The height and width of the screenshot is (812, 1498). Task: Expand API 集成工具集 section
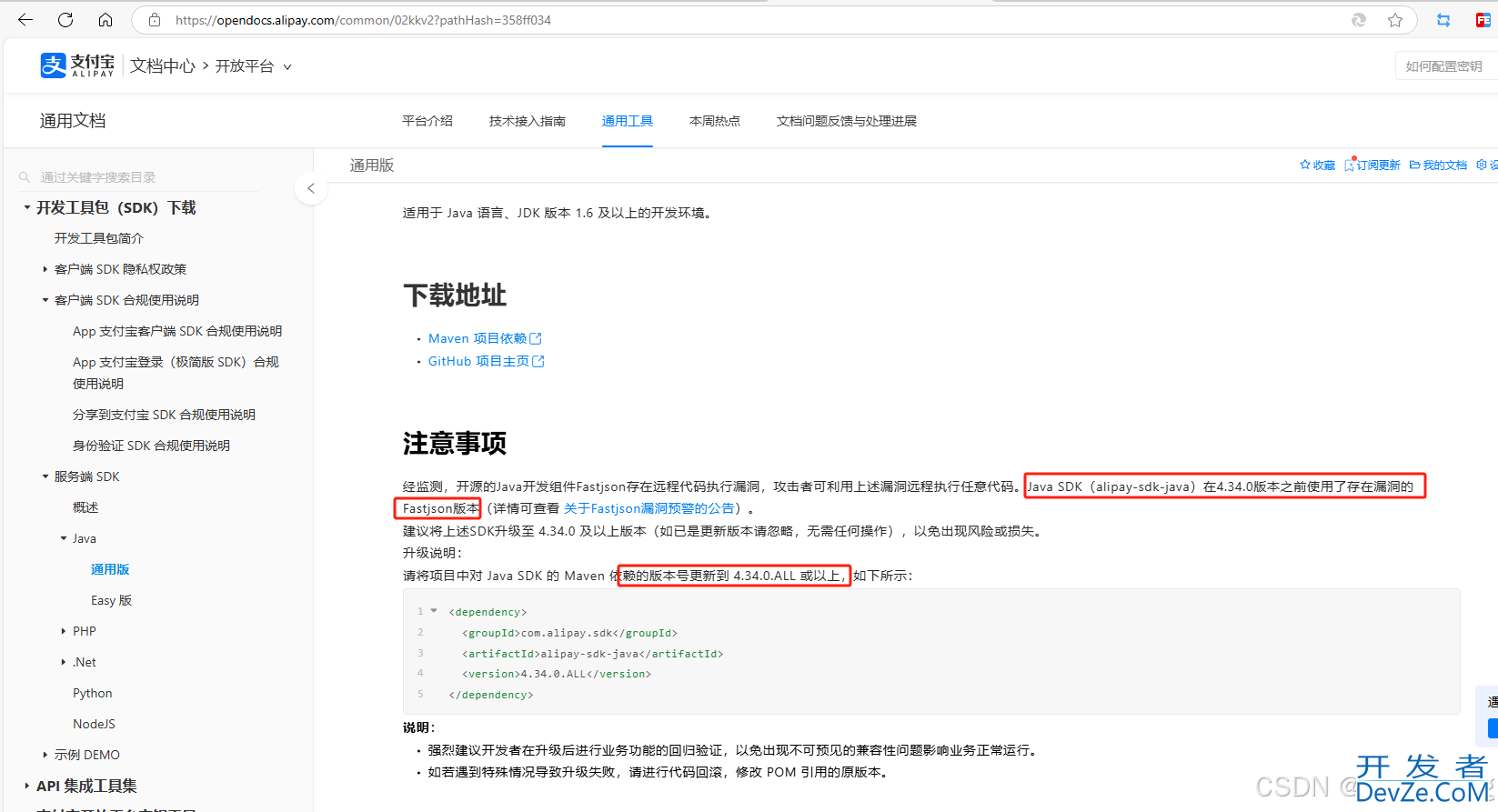27,786
